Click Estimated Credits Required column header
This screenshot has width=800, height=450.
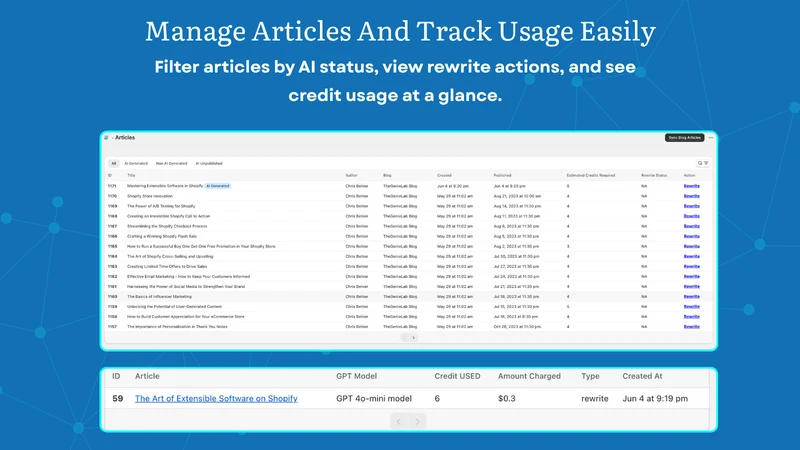591,176
